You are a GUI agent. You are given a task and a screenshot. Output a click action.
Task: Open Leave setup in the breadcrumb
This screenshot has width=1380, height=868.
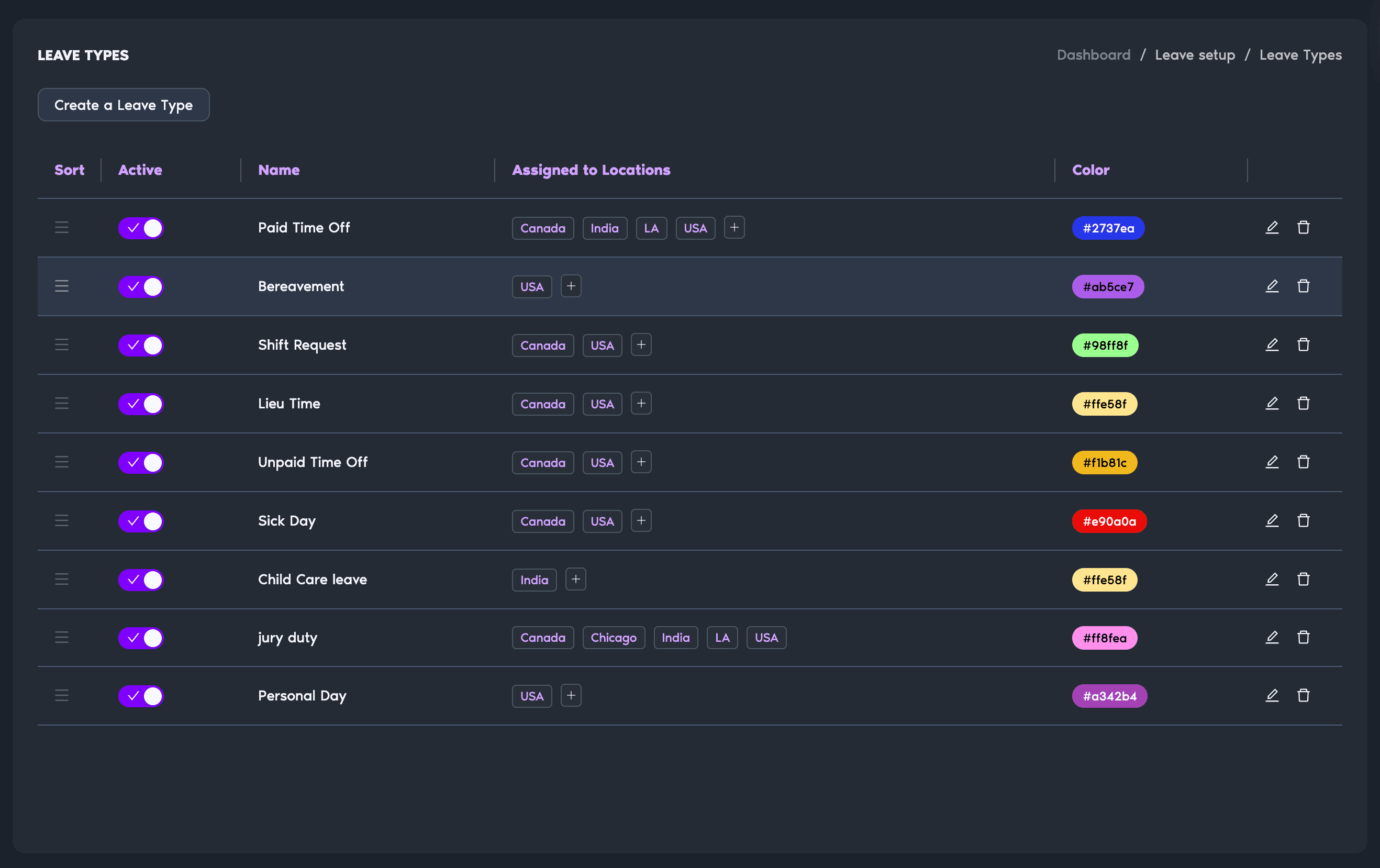click(1195, 55)
